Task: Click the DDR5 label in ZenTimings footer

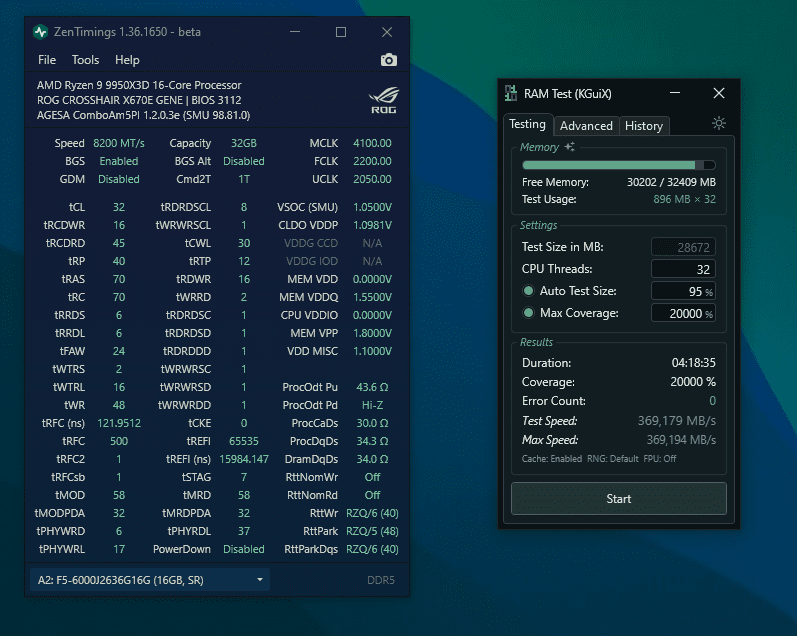Action: [x=381, y=580]
